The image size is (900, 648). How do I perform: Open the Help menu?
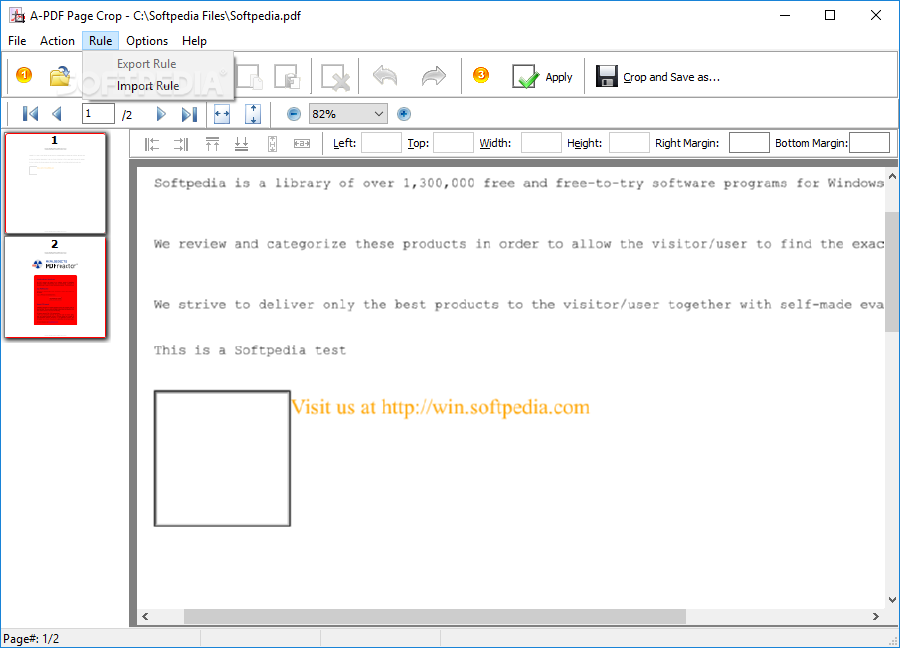194,41
